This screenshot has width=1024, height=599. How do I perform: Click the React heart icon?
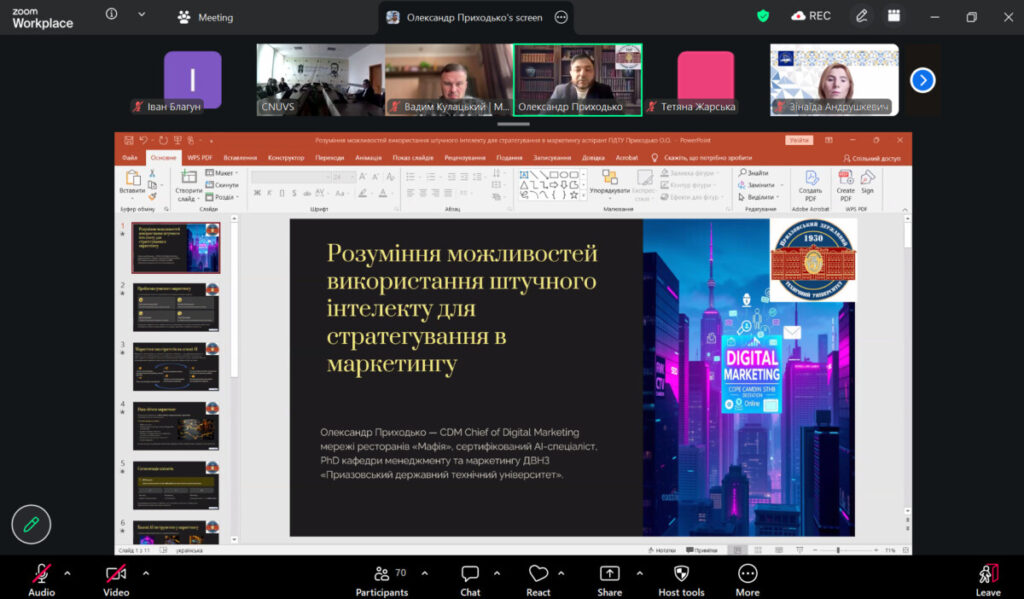[x=538, y=574]
